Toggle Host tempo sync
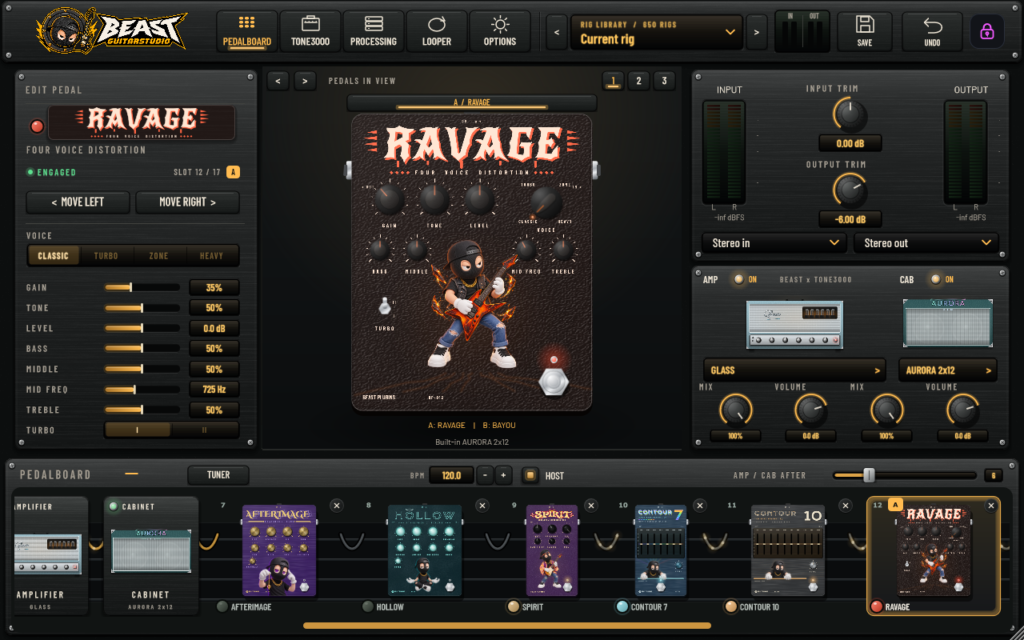The width and height of the screenshot is (1024, 640). click(x=530, y=475)
